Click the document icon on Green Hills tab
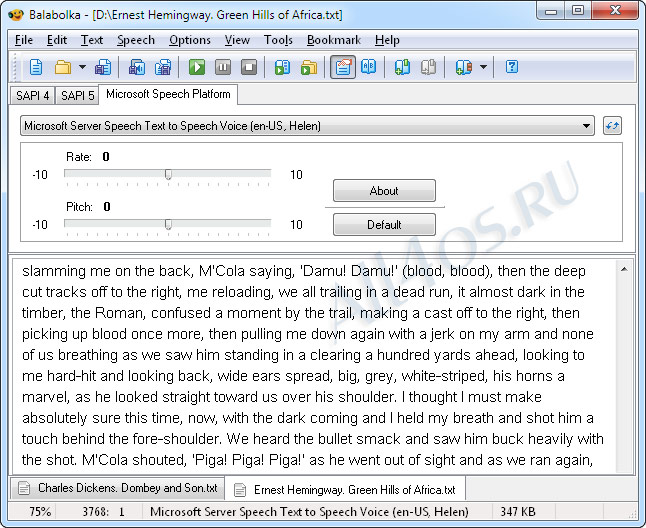This screenshot has width=646, height=528. pyautogui.click(x=240, y=490)
